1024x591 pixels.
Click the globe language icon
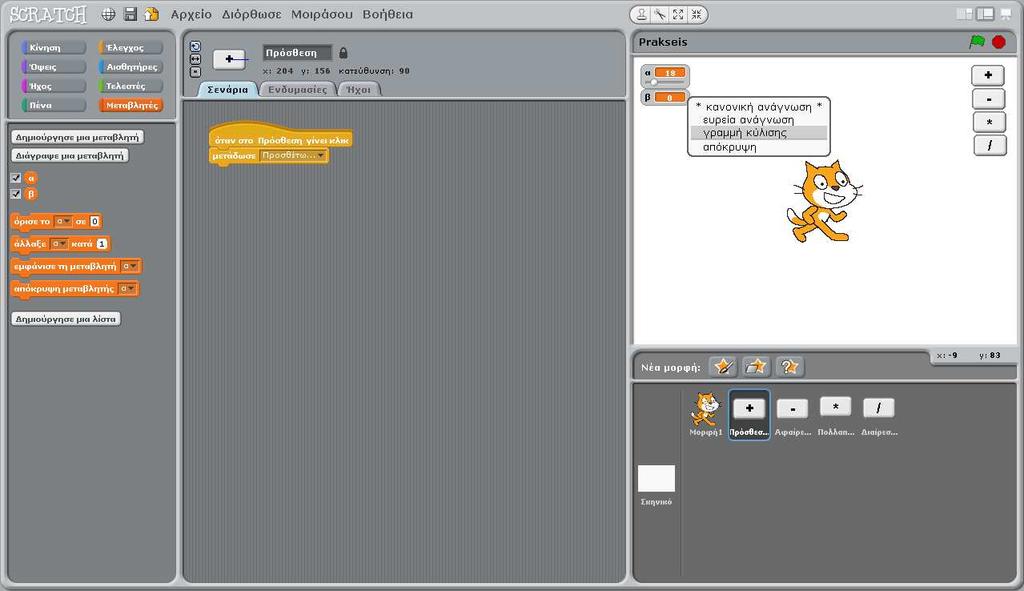(108, 14)
